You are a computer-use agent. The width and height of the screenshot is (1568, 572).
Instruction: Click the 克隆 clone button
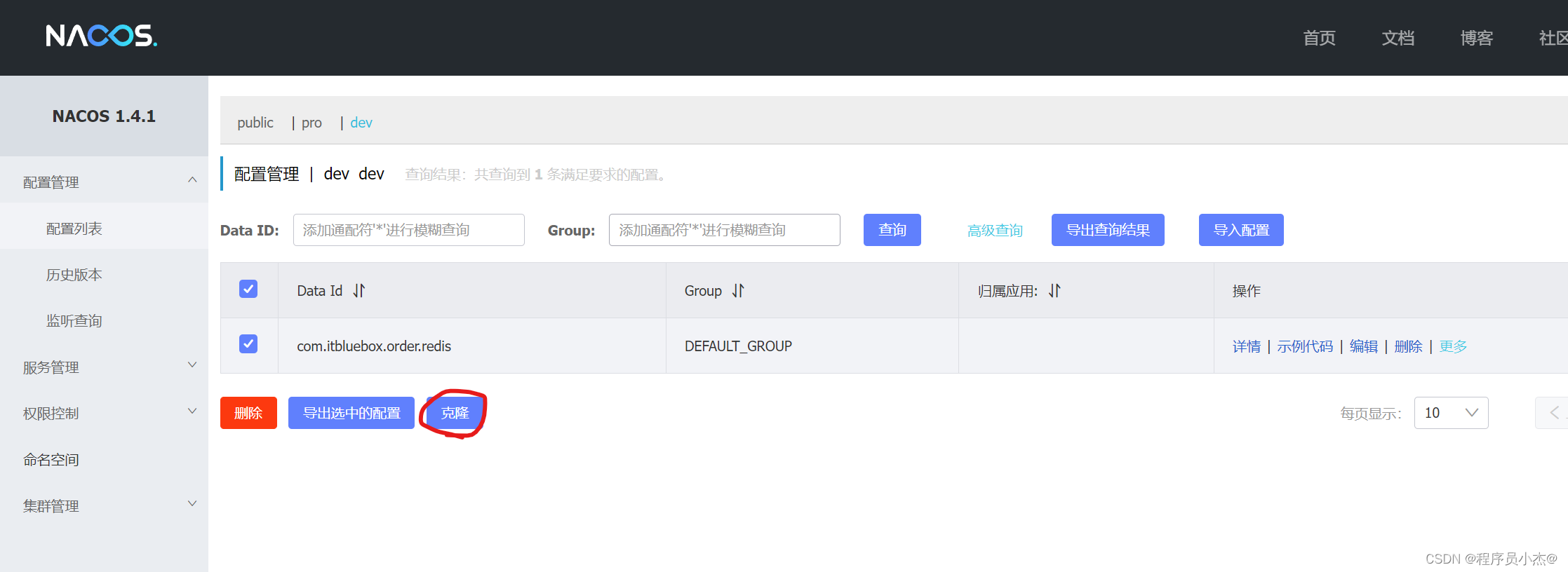tap(455, 413)
